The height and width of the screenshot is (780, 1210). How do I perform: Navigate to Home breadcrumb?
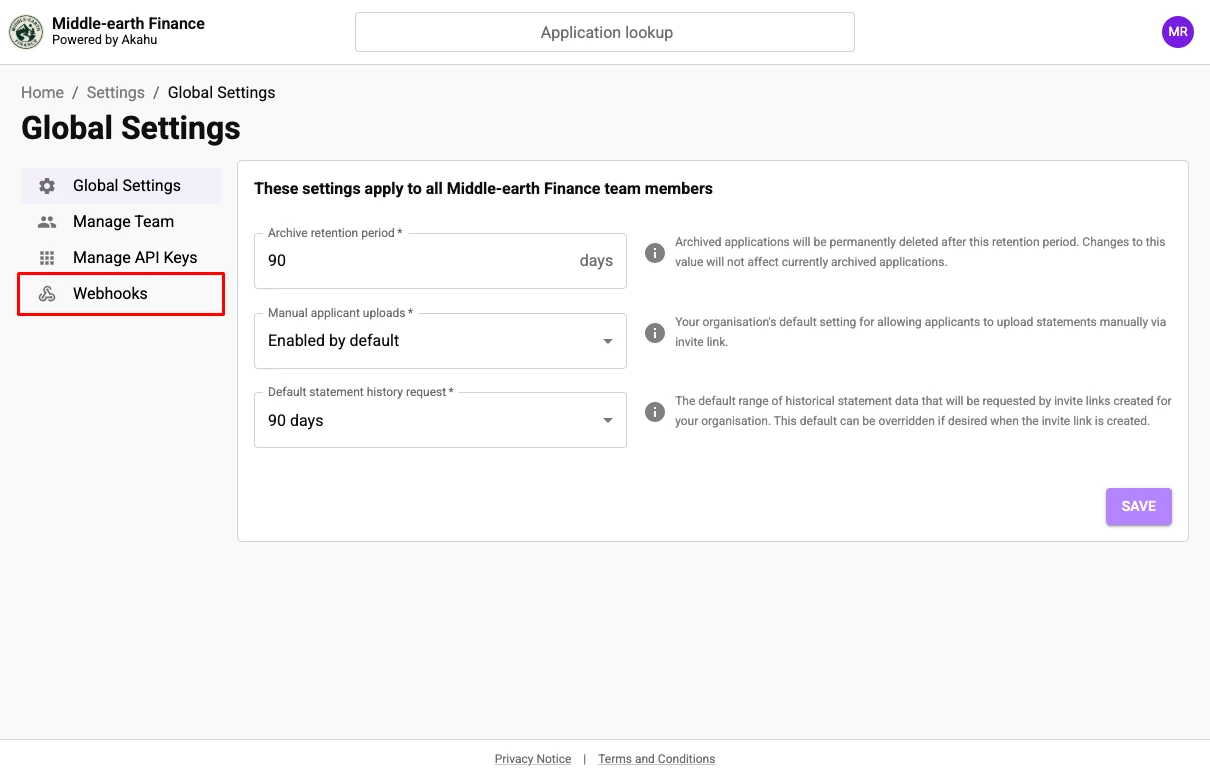(42, 92)
